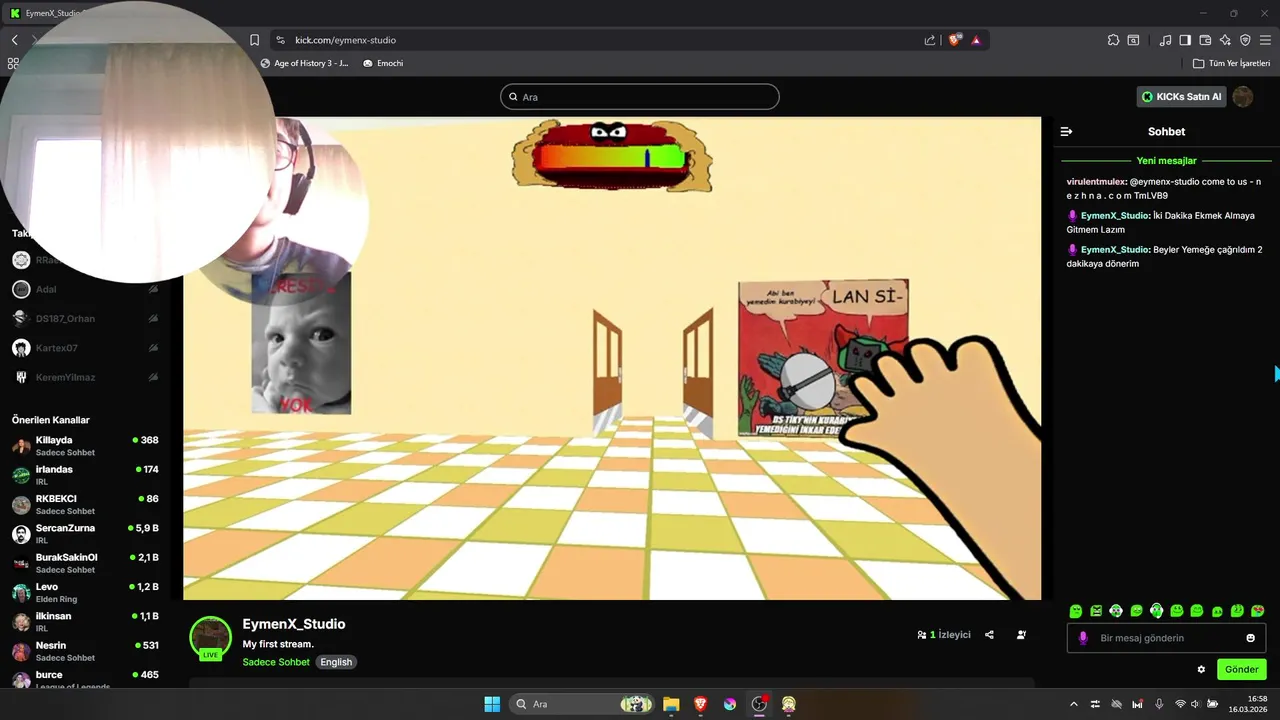Open followed channel Adal
The image size is (1280, 720).
(x=85, y=289)
